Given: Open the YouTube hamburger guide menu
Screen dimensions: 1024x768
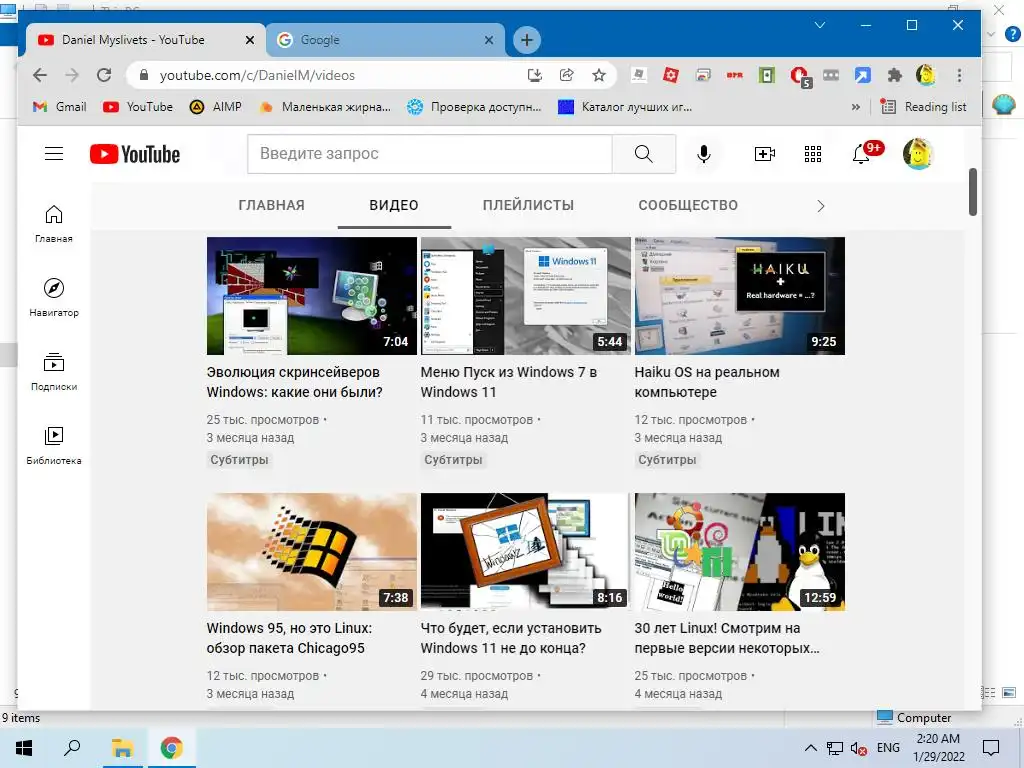Looking at the screenshot, I should [54, 154].
